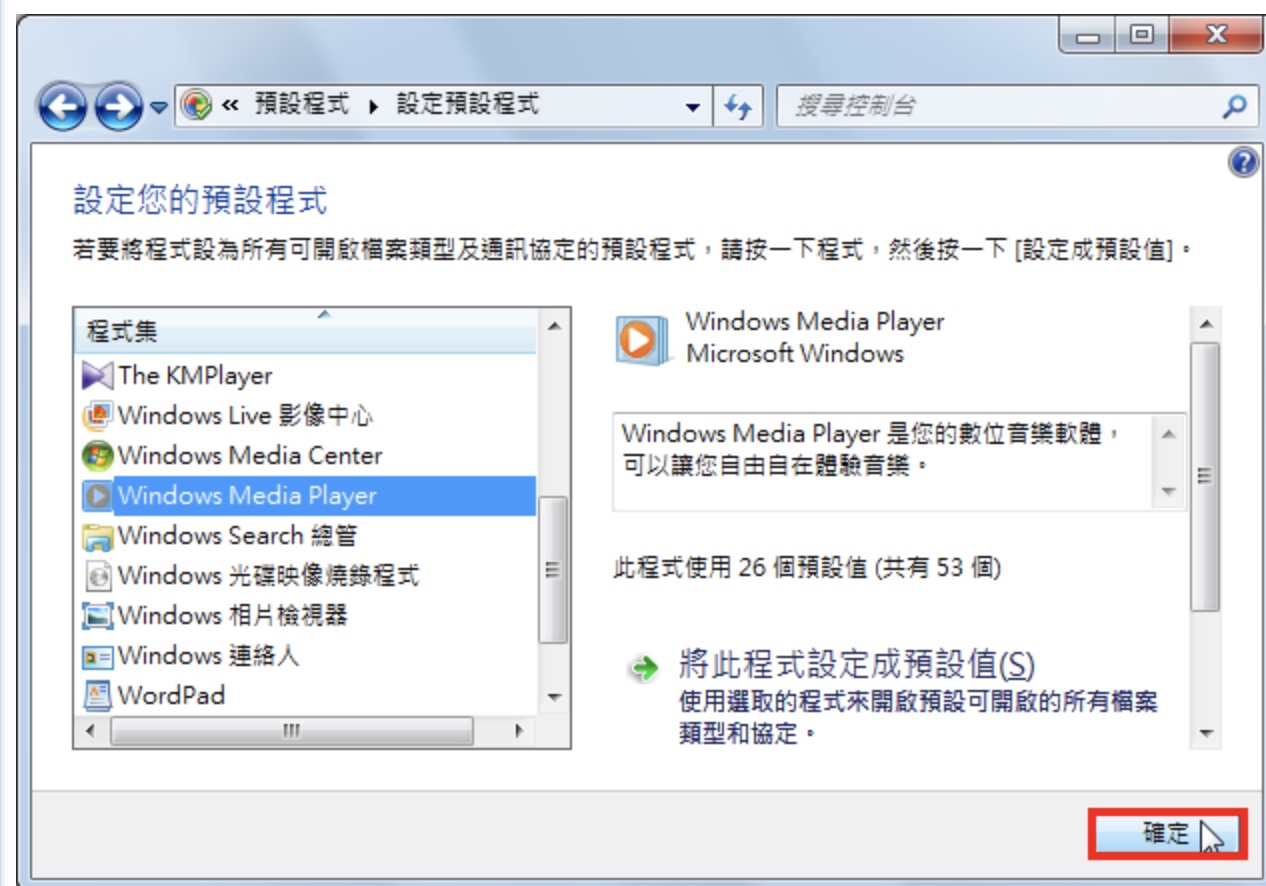Open the recent pages dropdown arrow
This screenshot has width=1266, height=886.
159,106
